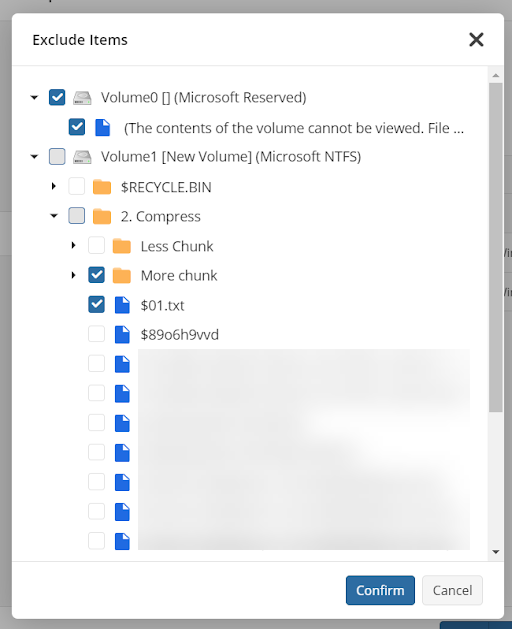Tick the $89o6h9vvd file checkbox
Image resolution: width=512 pixels, height=629 pixels.
coord(96,334)
